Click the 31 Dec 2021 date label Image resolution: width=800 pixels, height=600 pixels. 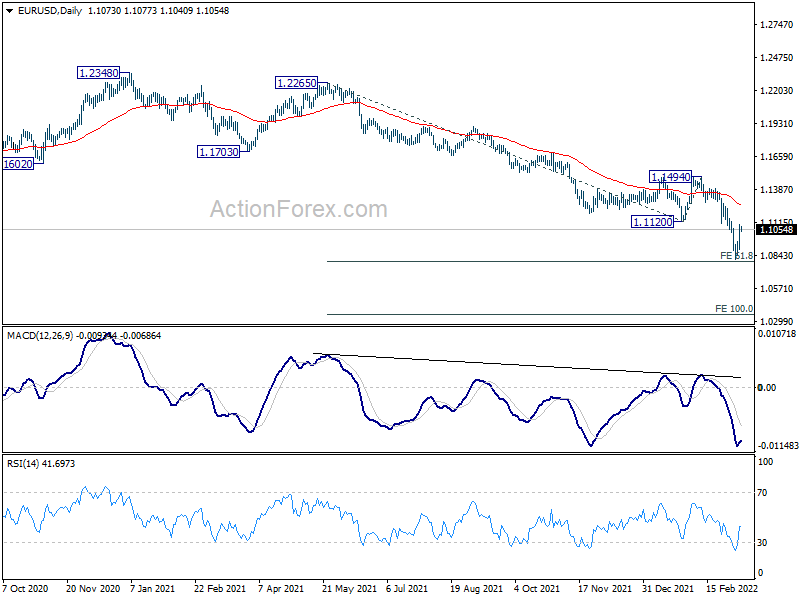[668, 588]
